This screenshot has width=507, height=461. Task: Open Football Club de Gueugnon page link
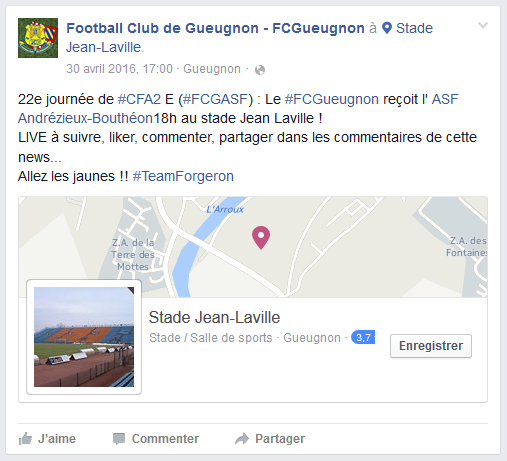click(215, 28)
